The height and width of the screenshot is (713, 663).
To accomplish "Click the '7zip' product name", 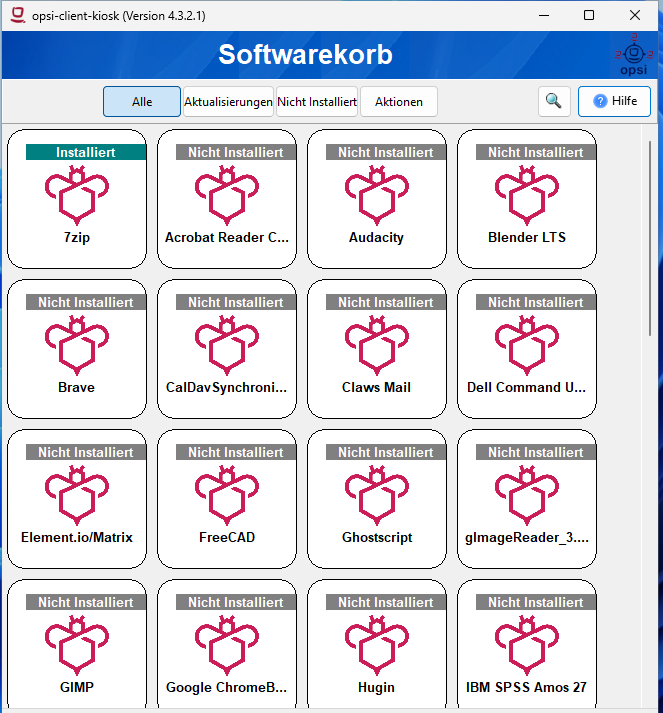I will pyautogui.click(x=76, y=237).
